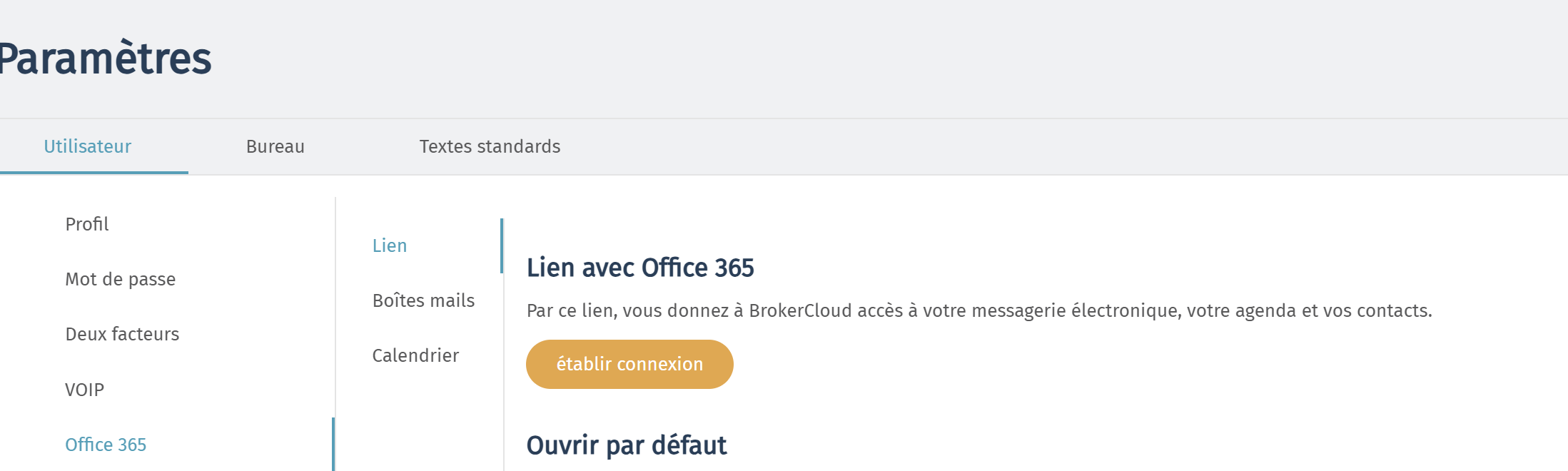Click the vertical active marker beside Lien
Image resolution: width=1568 pixels, height=471 pixels.
pos(502,245)
